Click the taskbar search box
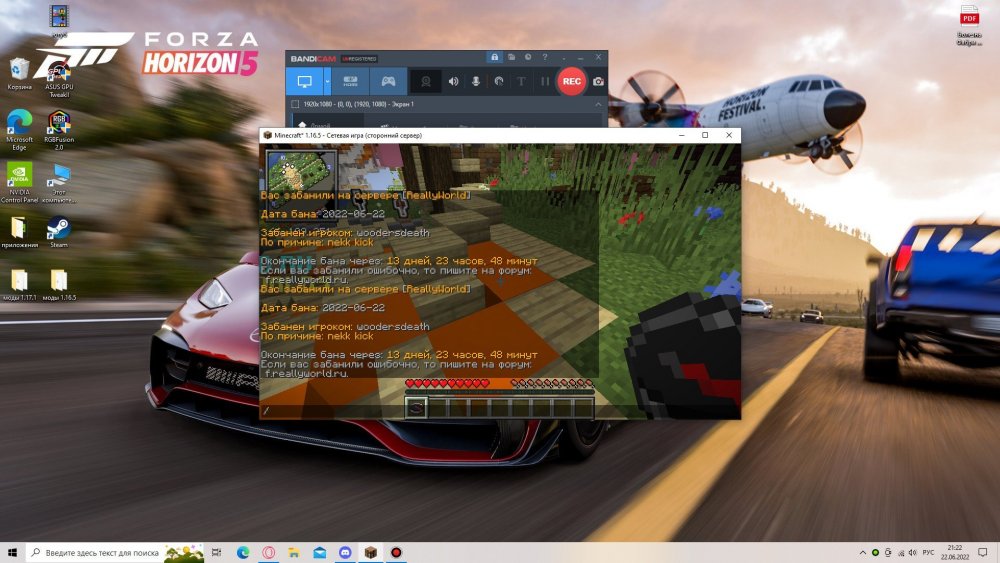 pyautogui.click(x=115, y=552)
